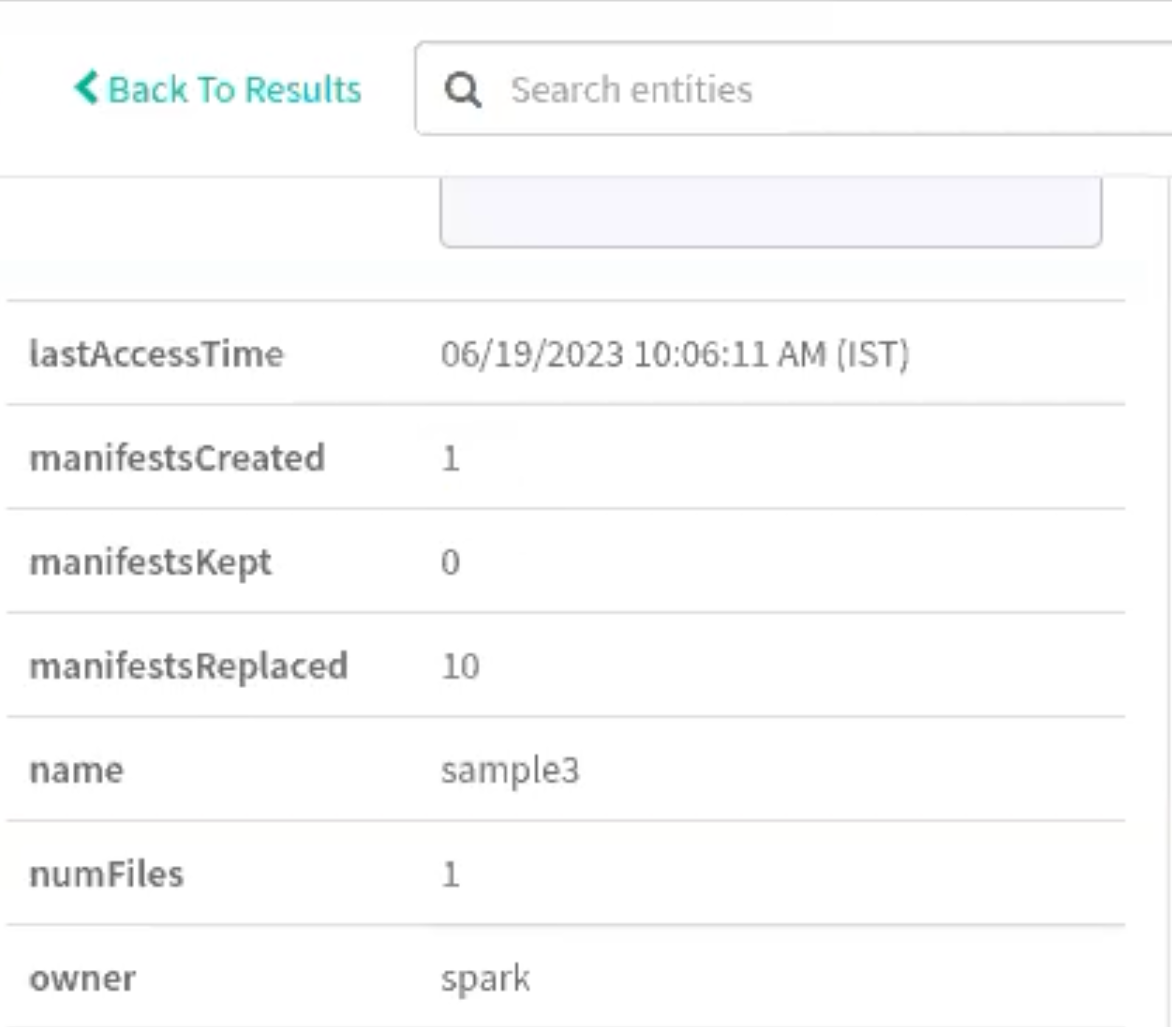
Task: Select the lastAccessTime property label
Action: tap(156, 354)
